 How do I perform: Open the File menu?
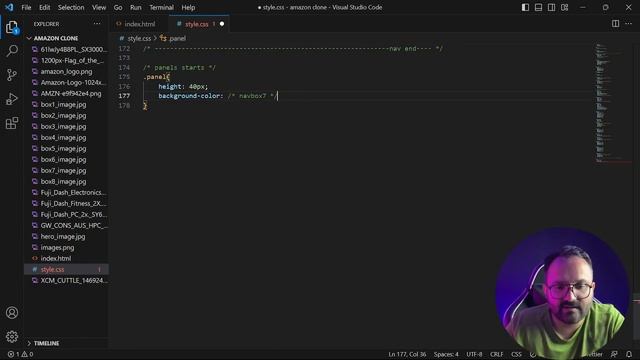click(x=26, y=7)
